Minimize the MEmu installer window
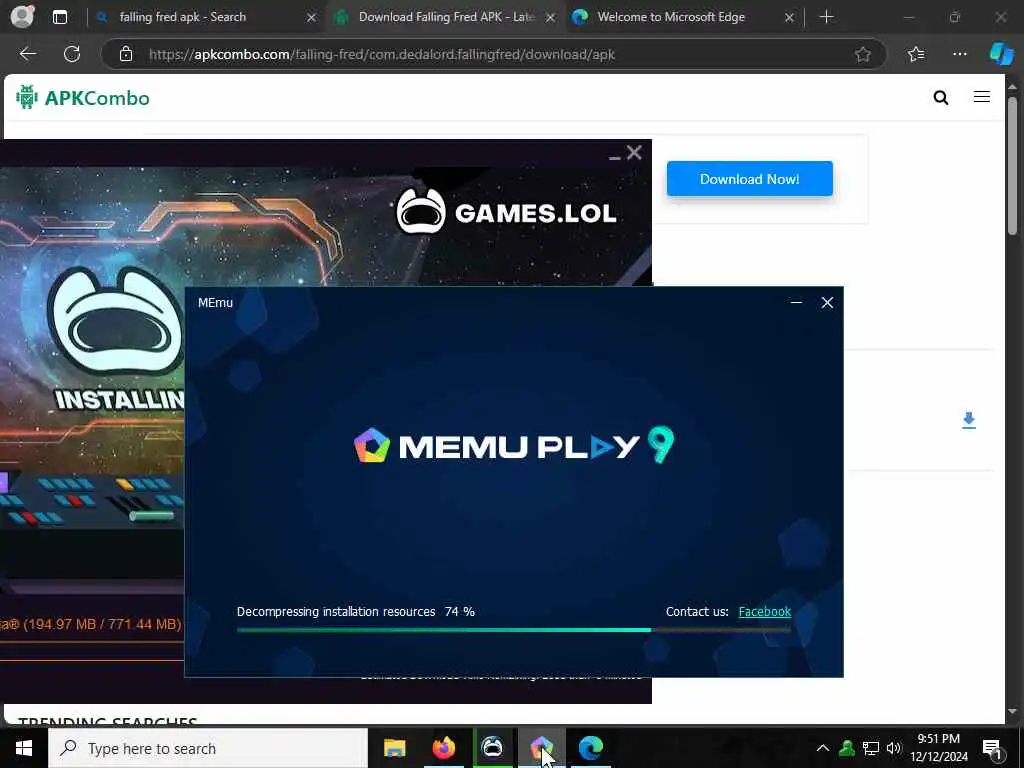The image size is (1024, 768). pos(796,302)
